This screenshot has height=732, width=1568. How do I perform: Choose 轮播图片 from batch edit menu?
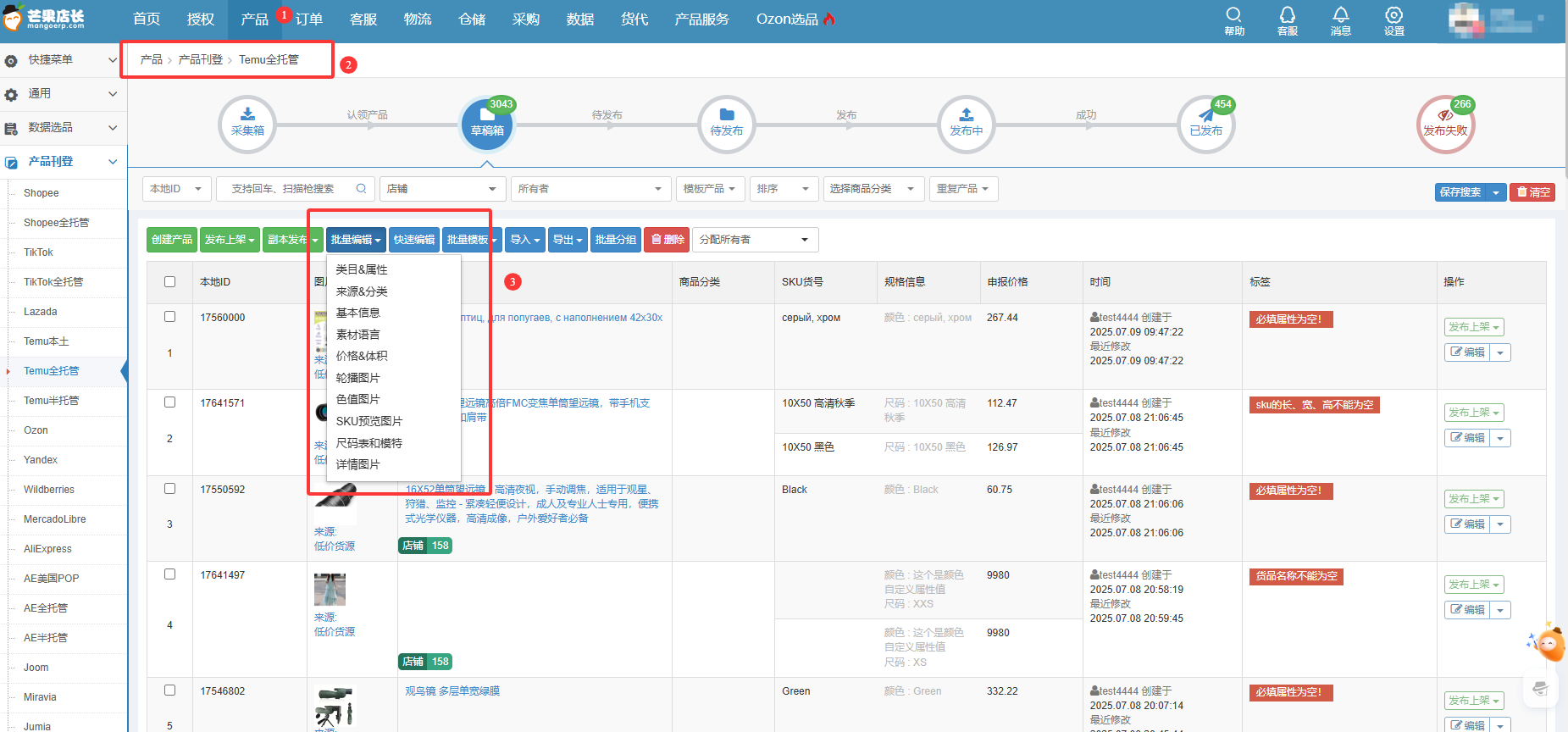click(358, 378)
